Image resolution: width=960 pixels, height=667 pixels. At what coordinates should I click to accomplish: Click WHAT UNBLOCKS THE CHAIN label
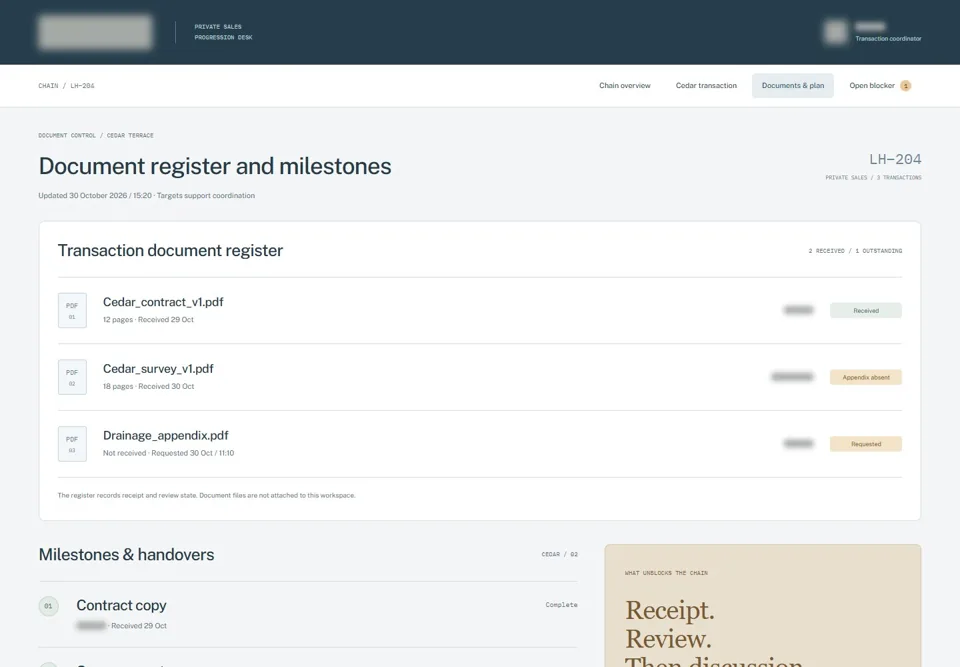point(666,573)
